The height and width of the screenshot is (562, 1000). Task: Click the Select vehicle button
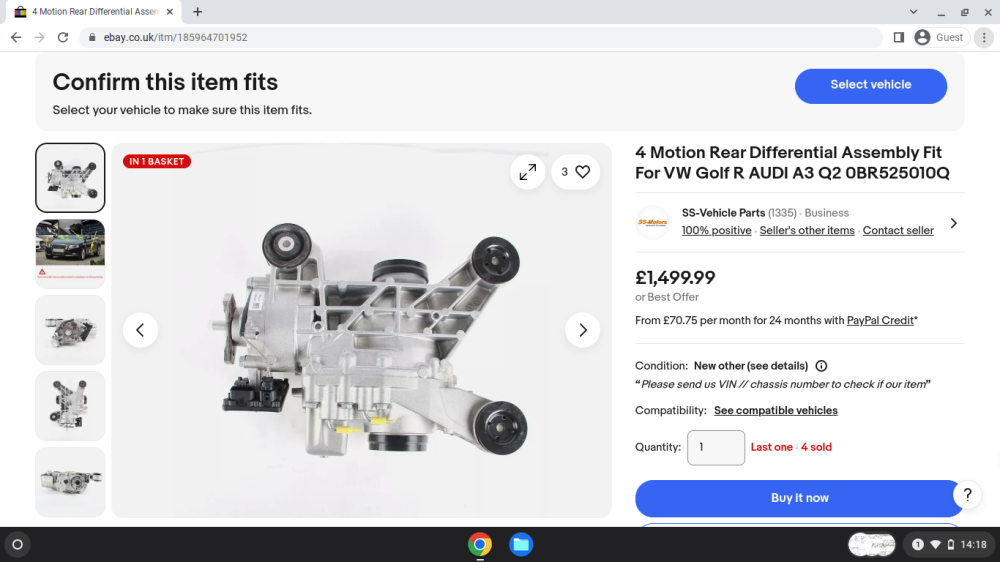coord(871,85)
